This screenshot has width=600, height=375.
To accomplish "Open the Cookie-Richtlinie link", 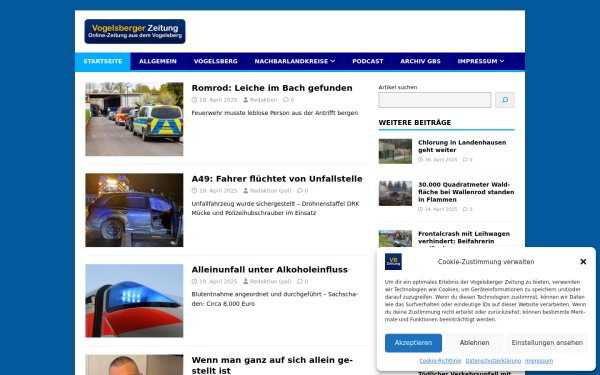I will pos(440,361).
